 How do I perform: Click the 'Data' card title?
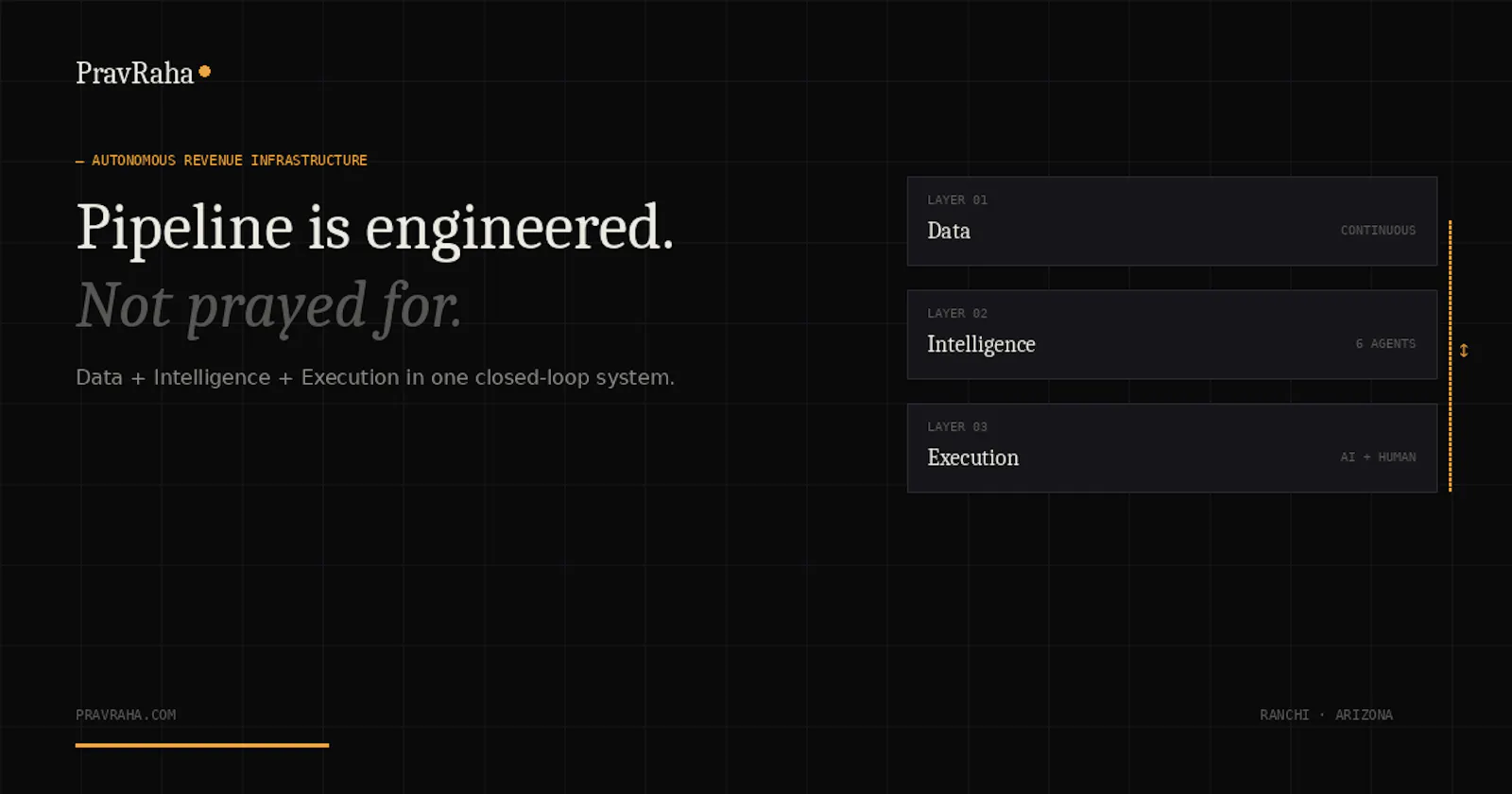(949, 231)
